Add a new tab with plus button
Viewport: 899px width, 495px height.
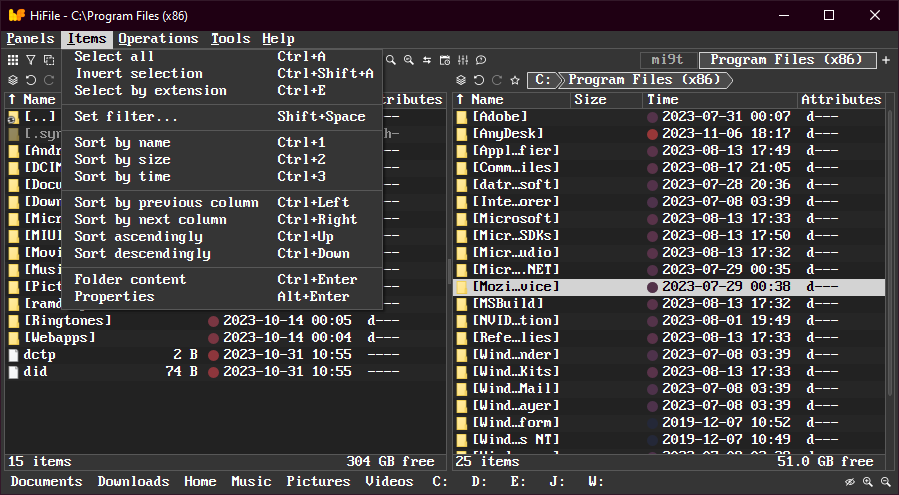pos(886,60)
